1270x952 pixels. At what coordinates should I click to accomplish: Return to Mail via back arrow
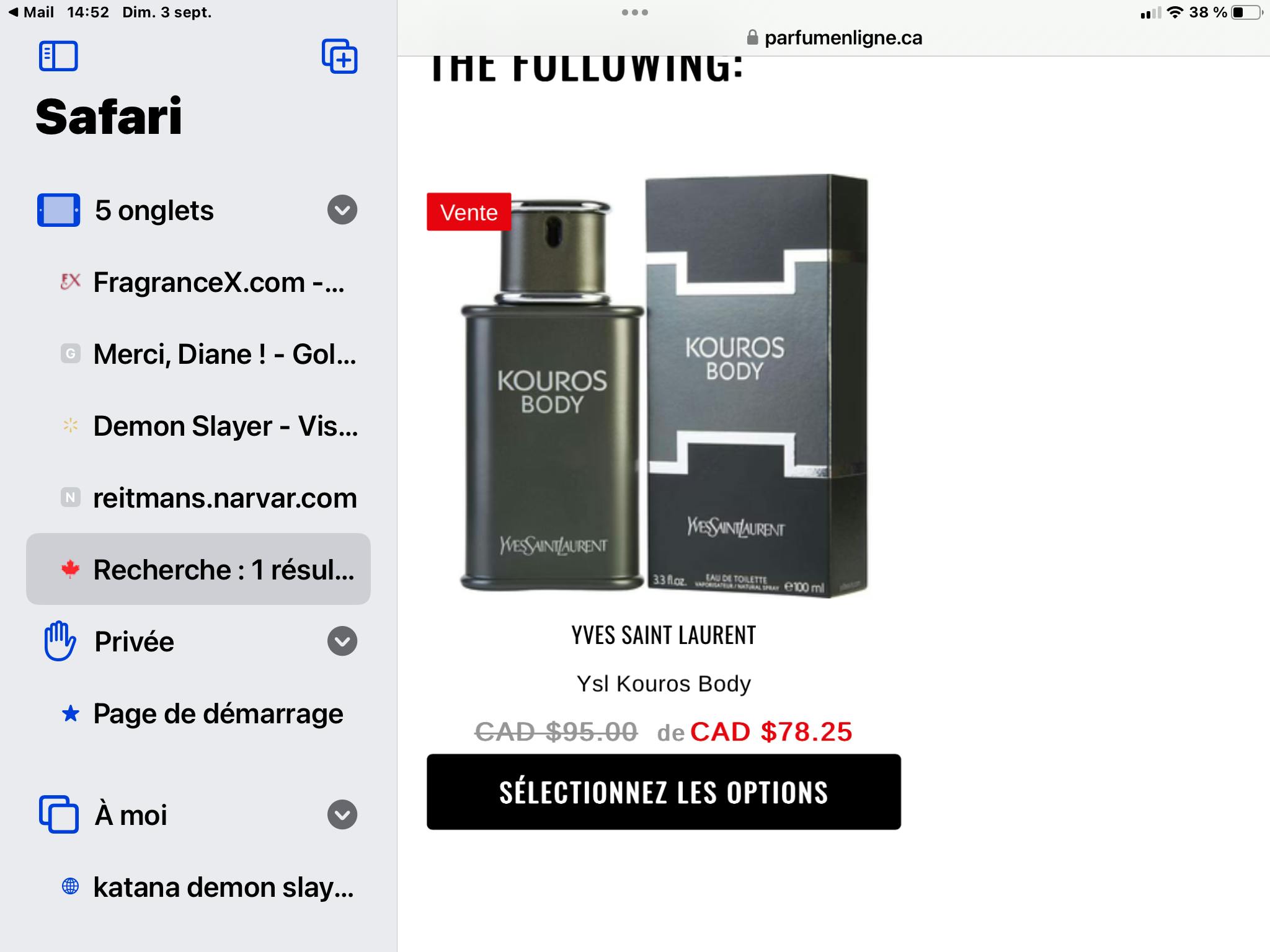click(31, 12)
